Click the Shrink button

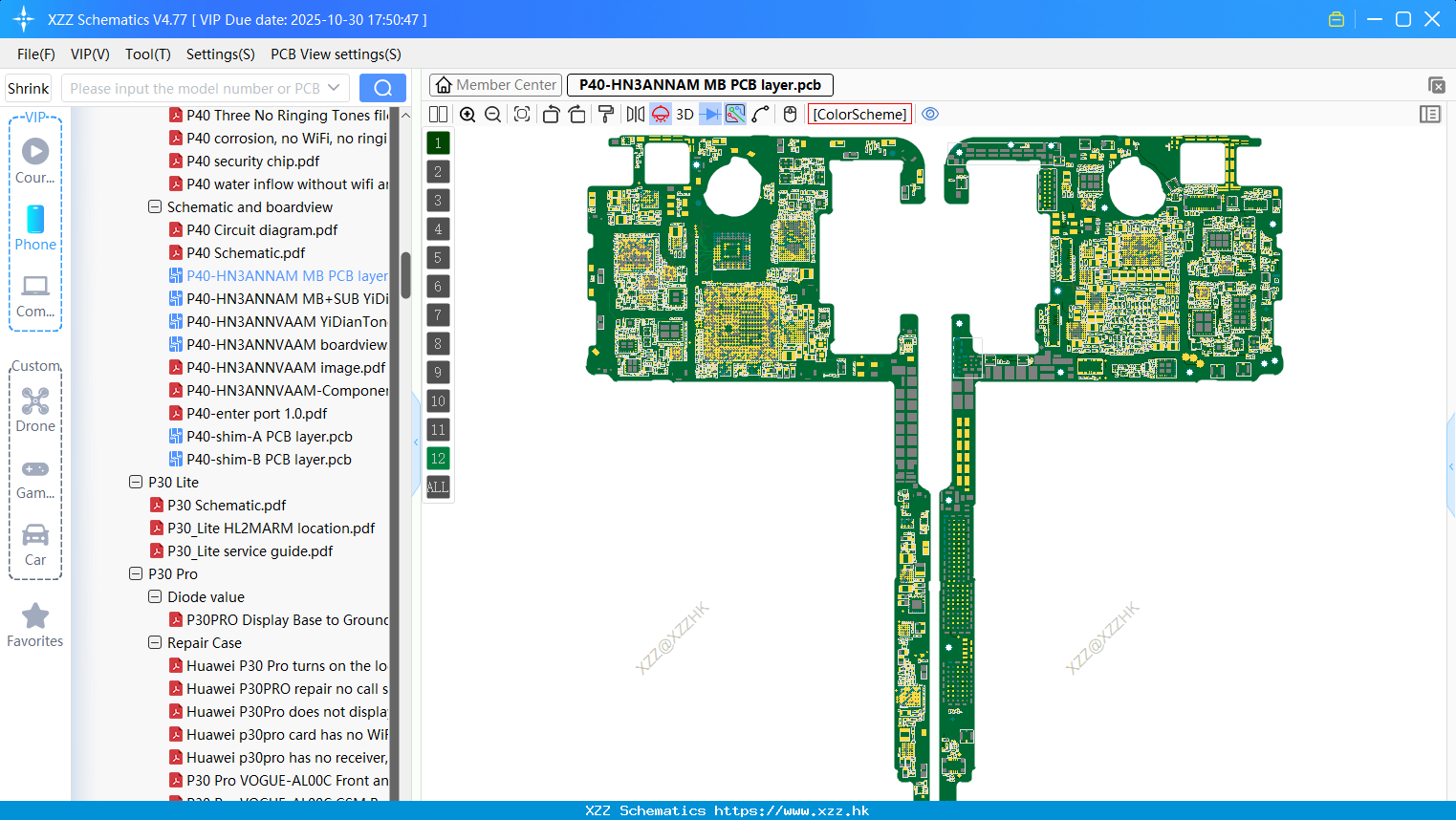(x=29, y=88)
